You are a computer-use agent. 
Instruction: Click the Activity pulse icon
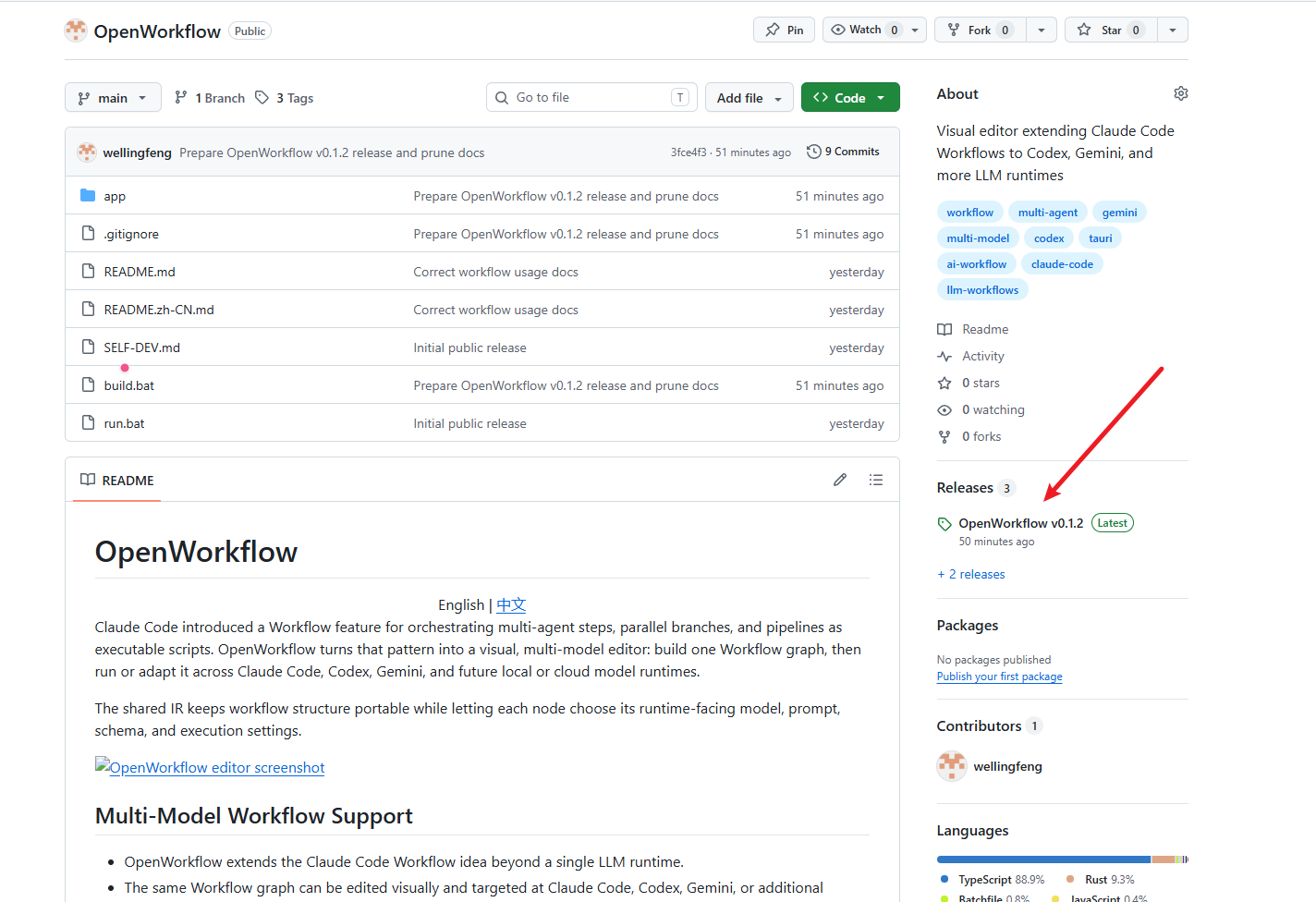click(944, 356)
